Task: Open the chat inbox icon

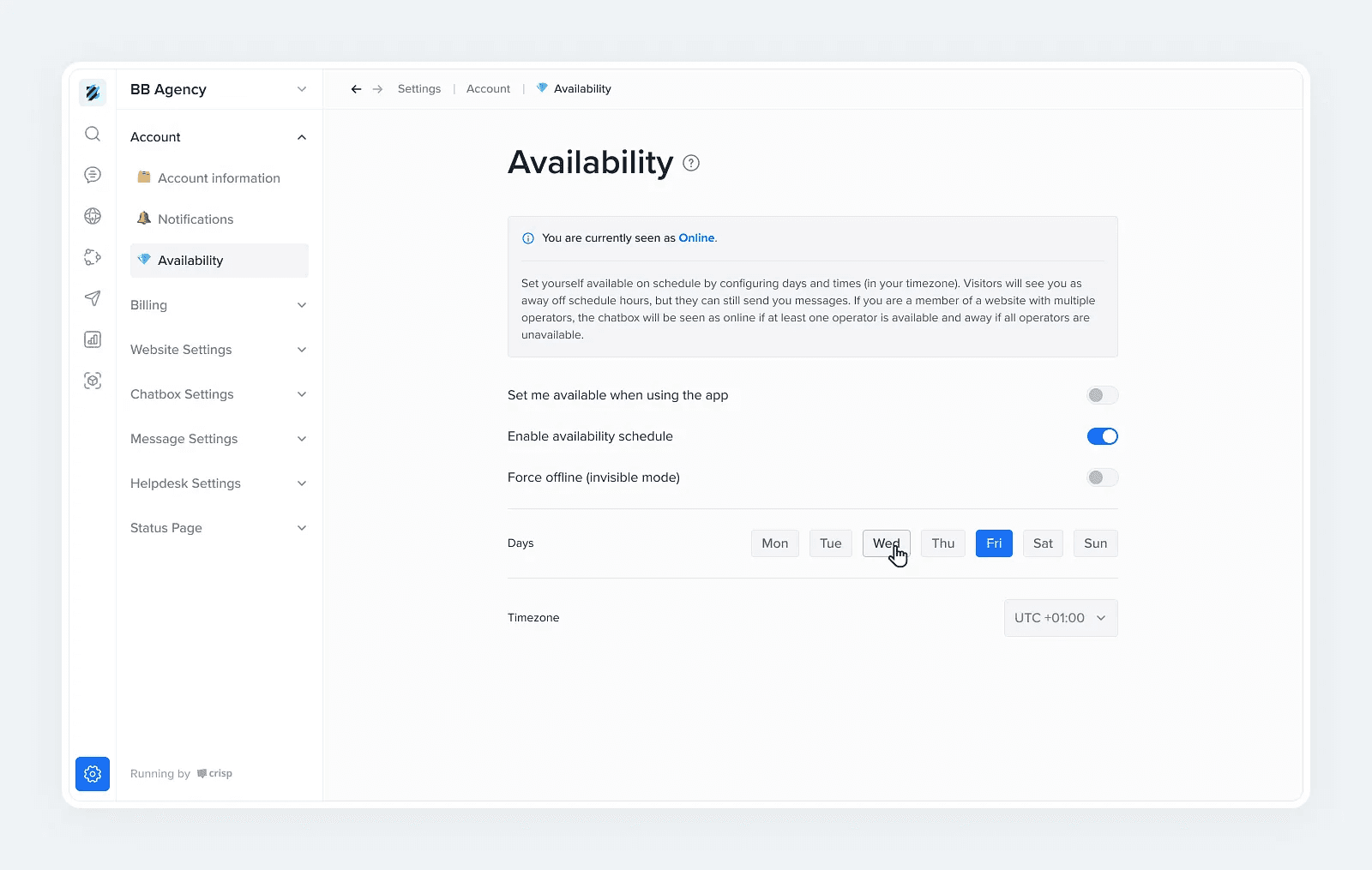Action: pyautogui.click(x=93, y=175)
